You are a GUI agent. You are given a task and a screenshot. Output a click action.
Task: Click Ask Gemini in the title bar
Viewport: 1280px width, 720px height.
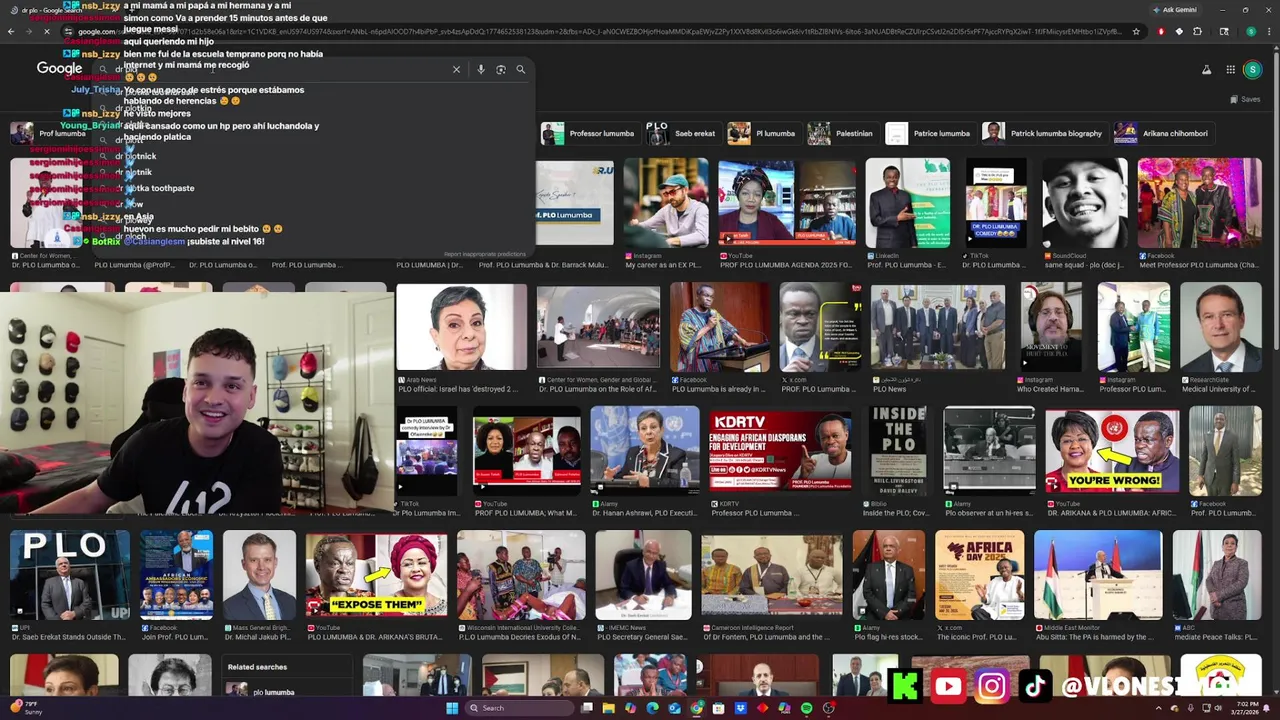[x=1176, y=9]
